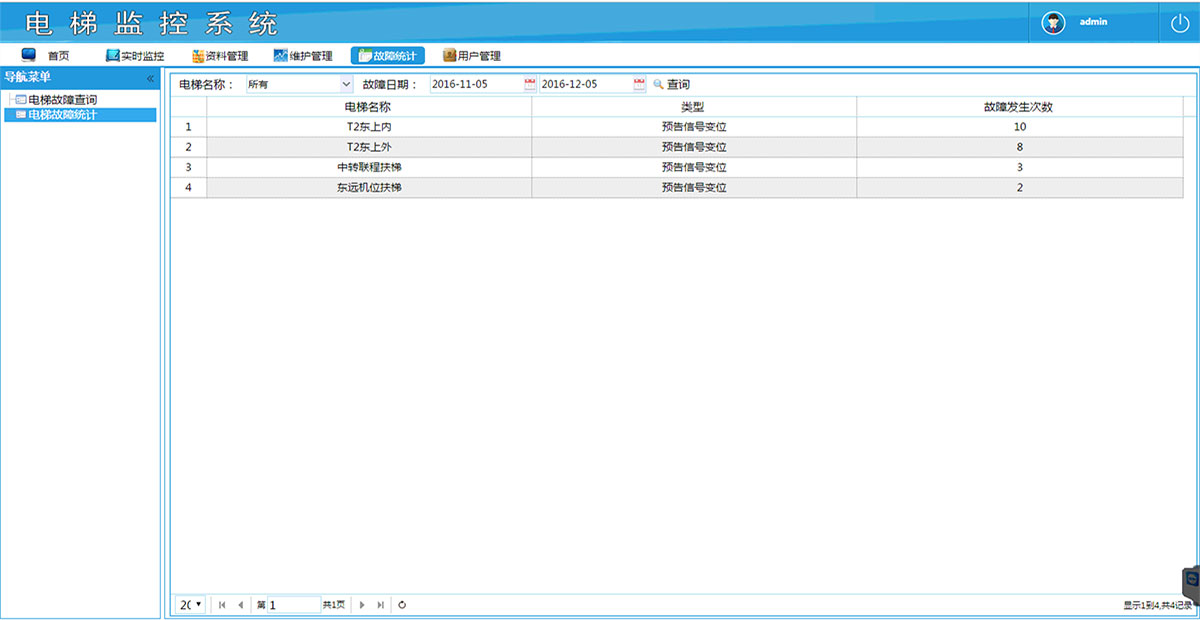Switch to 实时监控 menu tab
The height and width of the screenshot is (620, 1200).
click(135, 56)
